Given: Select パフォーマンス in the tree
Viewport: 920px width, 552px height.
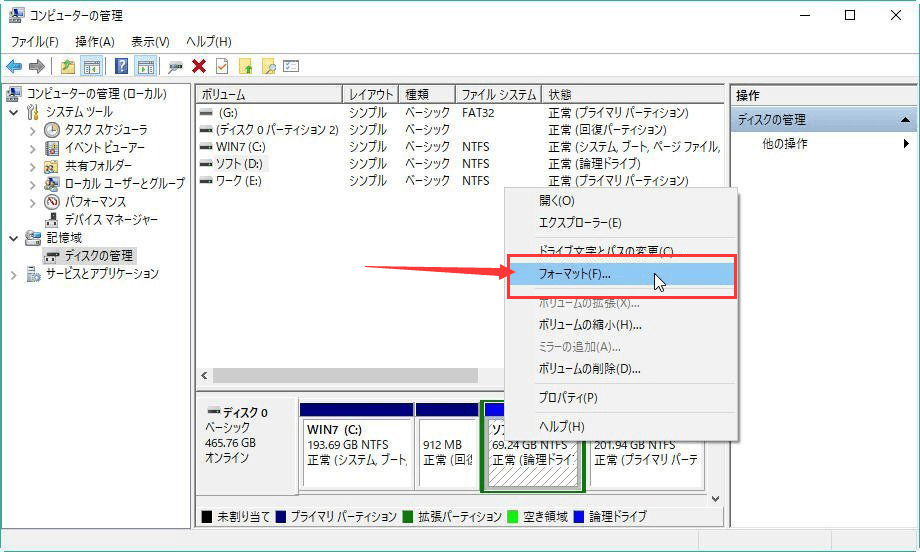Looking at the screenshot, I should [95, 202].
